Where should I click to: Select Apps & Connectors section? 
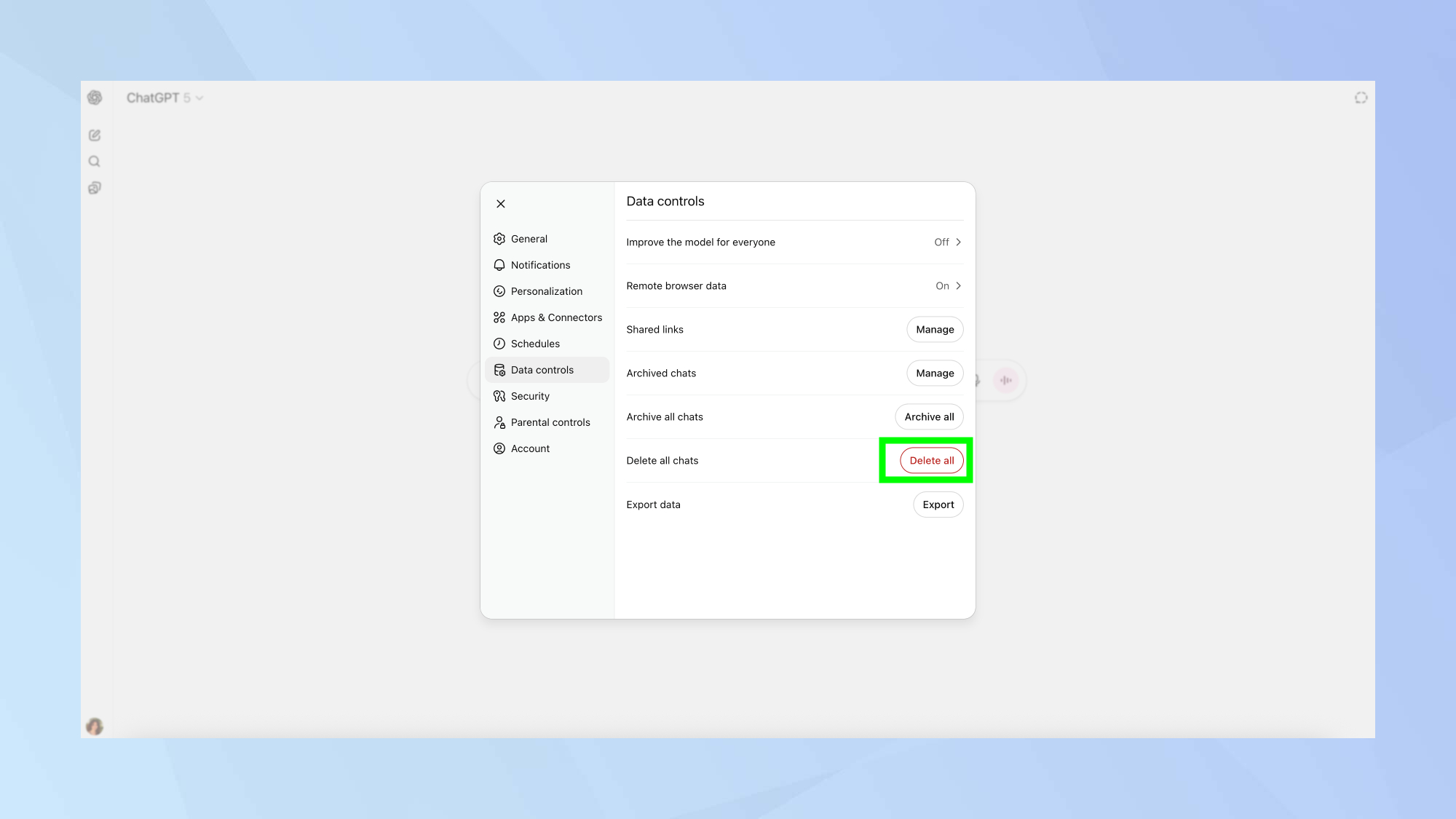click(x=556, y=317)
